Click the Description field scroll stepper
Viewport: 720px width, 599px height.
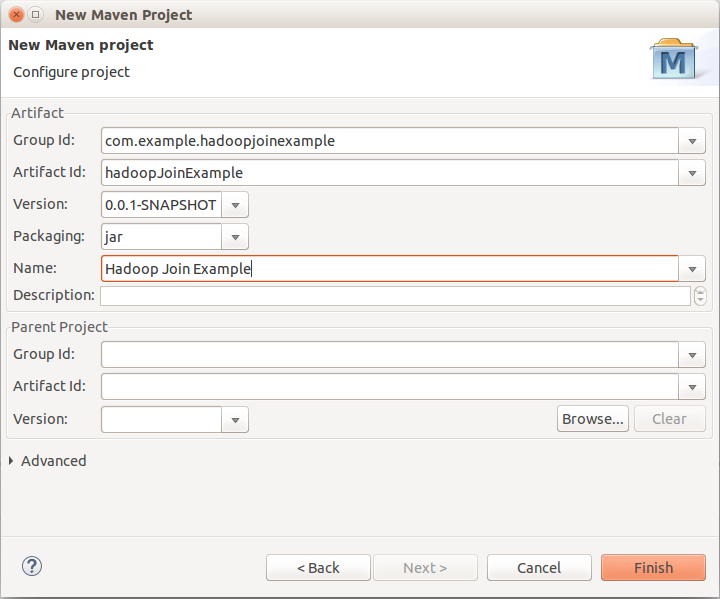(700, 296)
